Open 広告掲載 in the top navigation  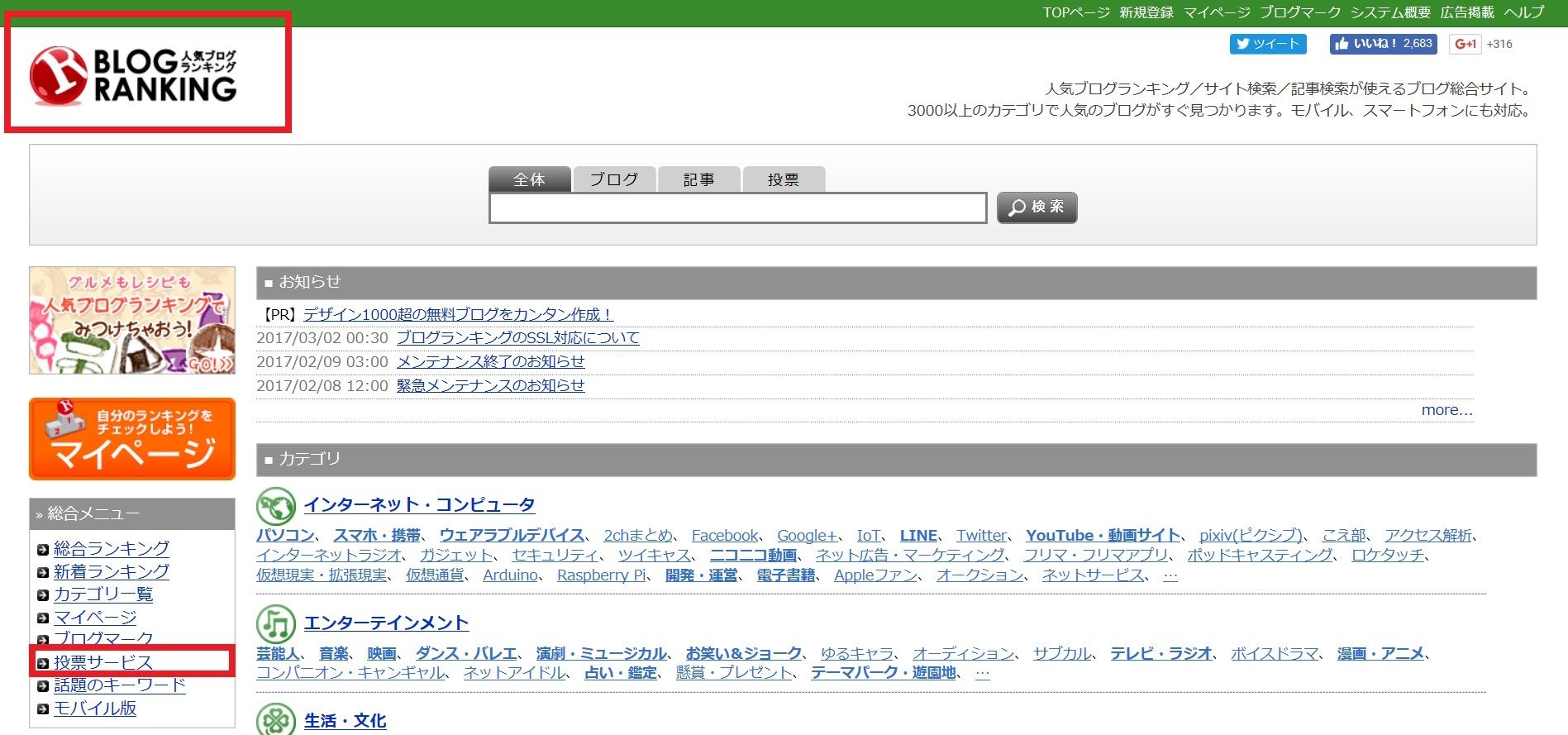pos(1467,12)
